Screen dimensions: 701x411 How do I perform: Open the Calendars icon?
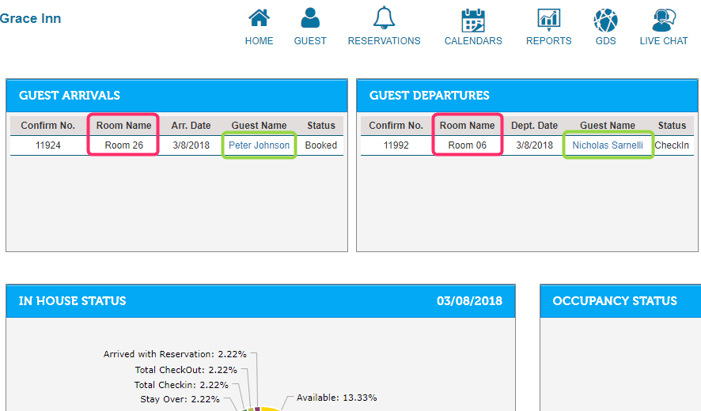click(x=473, y=20)
